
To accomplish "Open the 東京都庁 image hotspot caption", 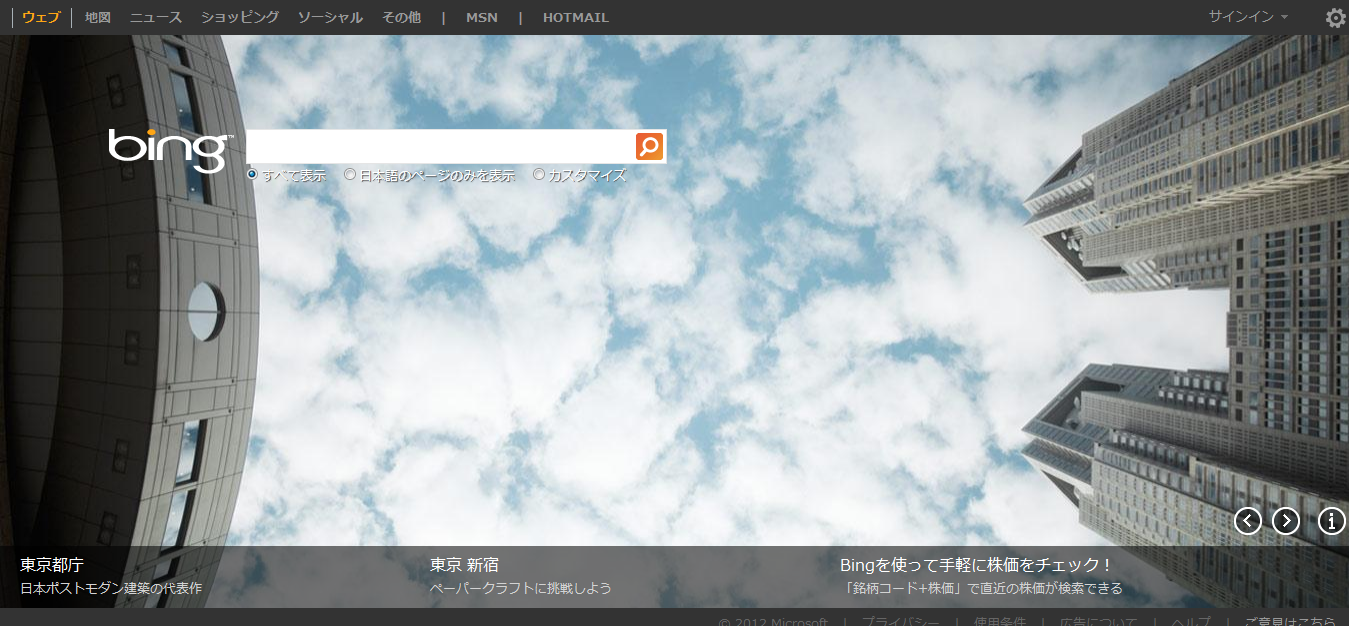I will pos(52,565).
